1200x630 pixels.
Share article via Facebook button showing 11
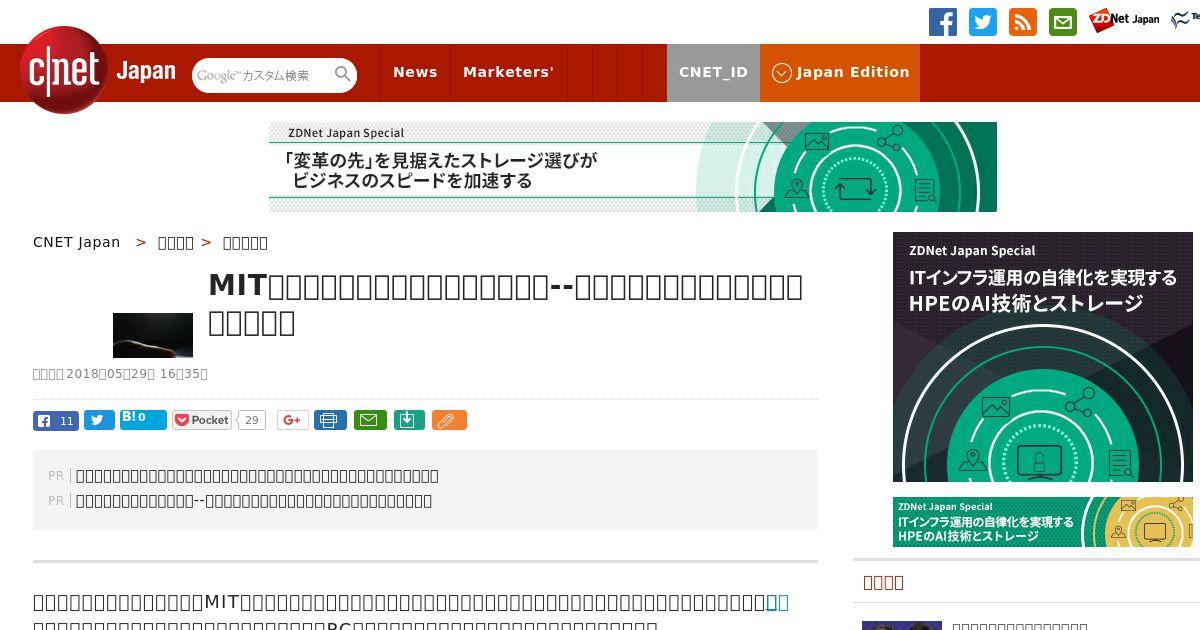coord(56,420)
